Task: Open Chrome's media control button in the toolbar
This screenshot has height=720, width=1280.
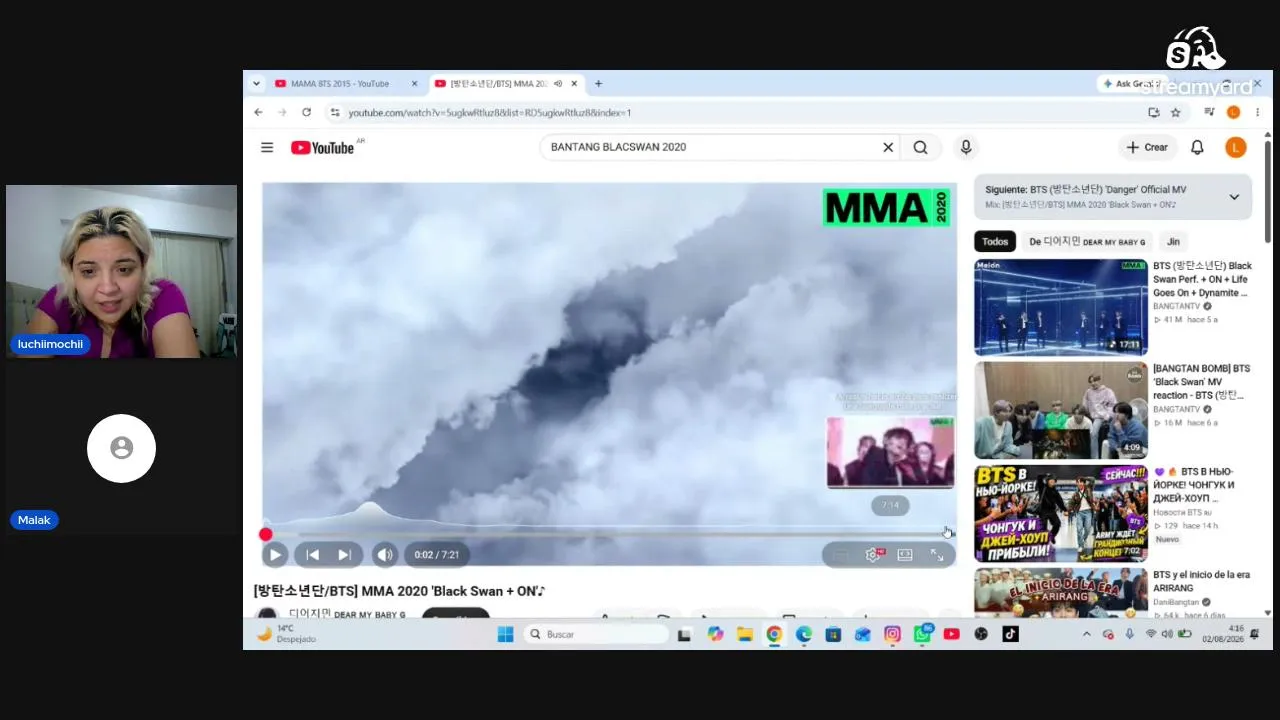Action: tap(1209, 112)
